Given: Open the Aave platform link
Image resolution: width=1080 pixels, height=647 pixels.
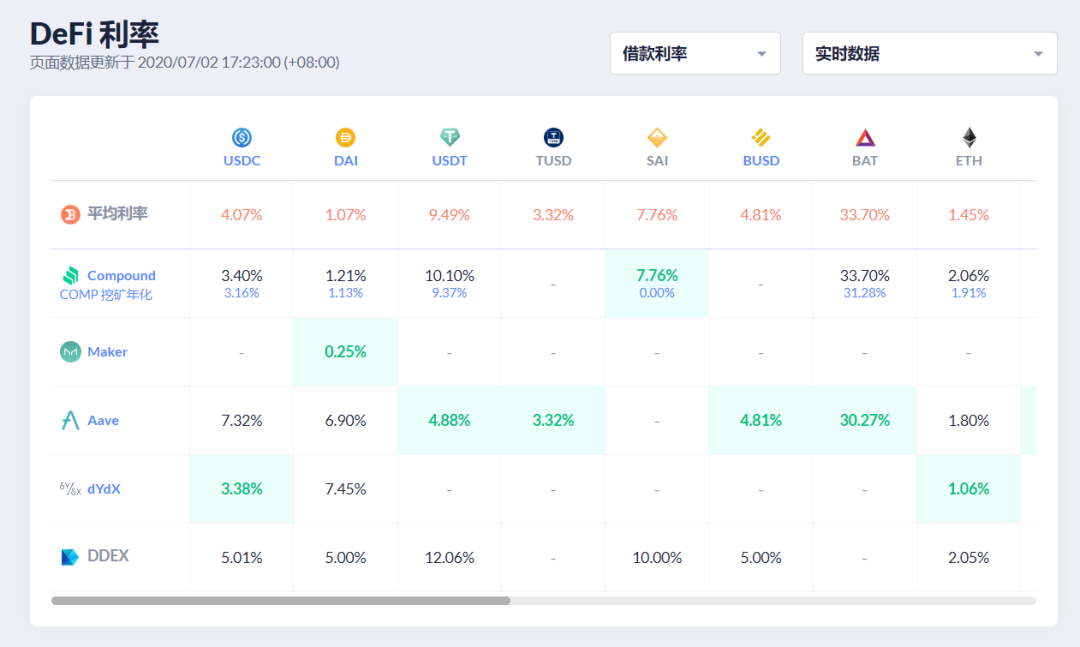Looking at the screenshot, I should pos(103,420).
